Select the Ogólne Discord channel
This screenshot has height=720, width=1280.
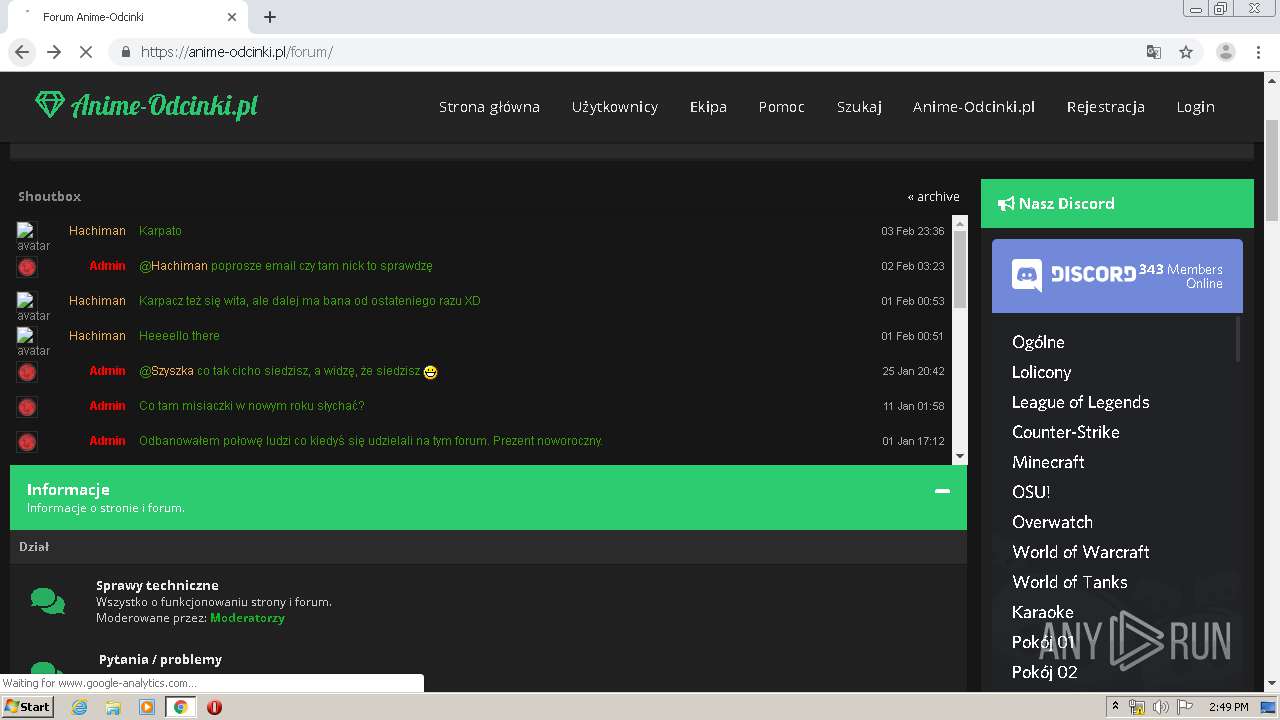(1038, 342)
